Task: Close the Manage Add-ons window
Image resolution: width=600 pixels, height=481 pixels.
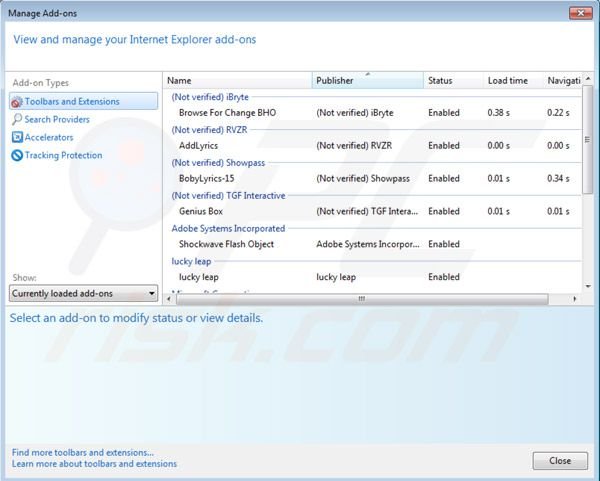Action: click(580, 13)
